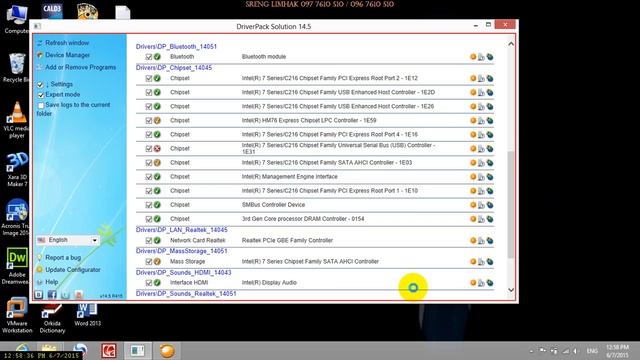
Task: Open the Help link
Action: 51,282
